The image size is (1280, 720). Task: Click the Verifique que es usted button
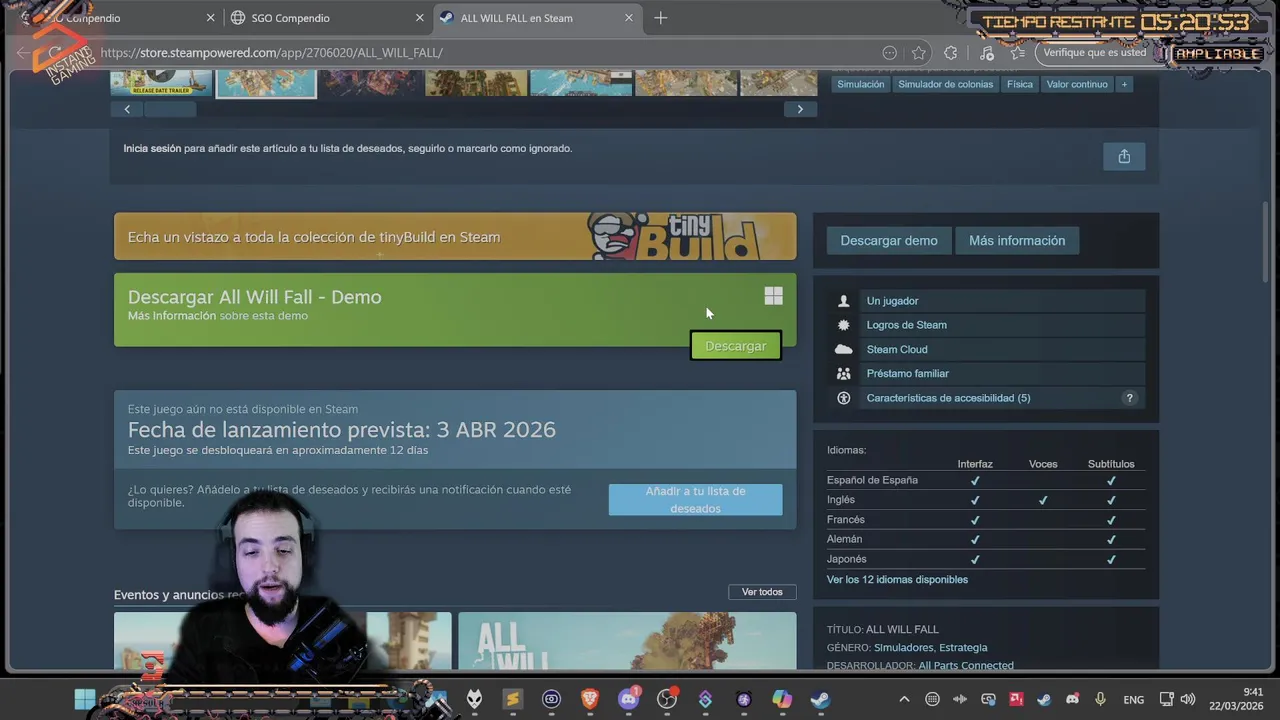tap(1095, 53)
